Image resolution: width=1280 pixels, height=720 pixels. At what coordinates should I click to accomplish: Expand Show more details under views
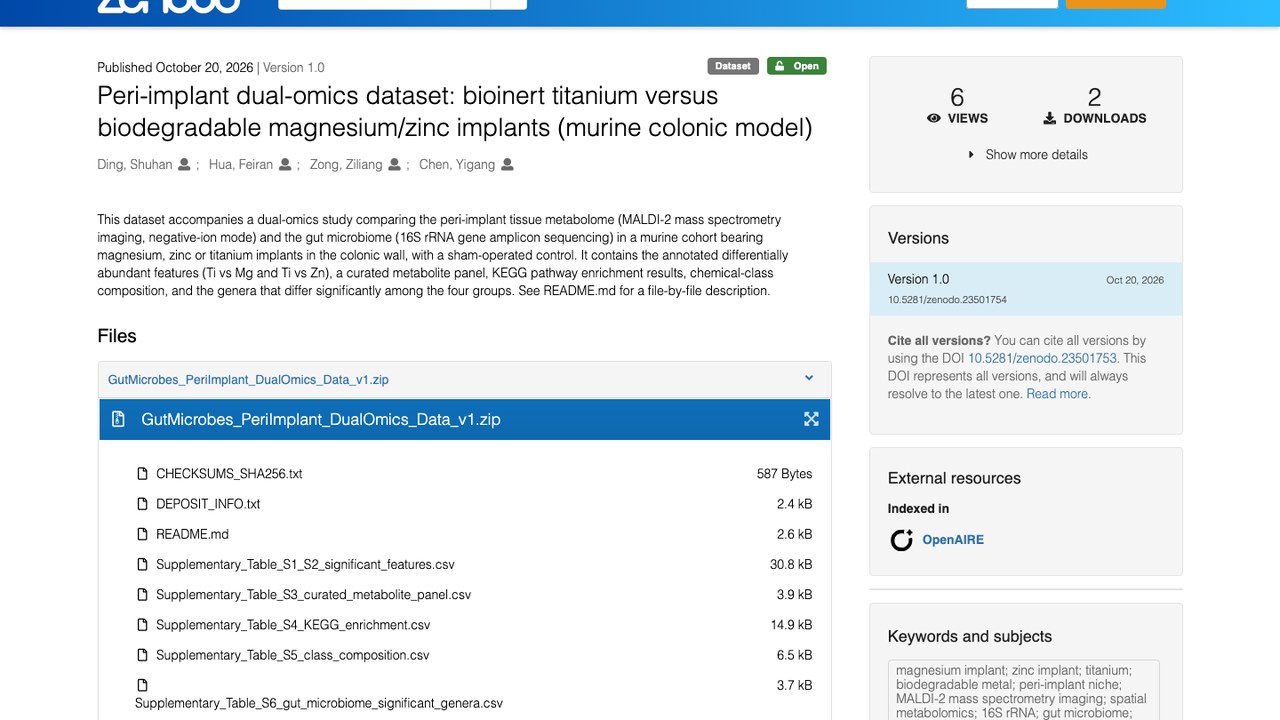click(x=1027, y=155)
